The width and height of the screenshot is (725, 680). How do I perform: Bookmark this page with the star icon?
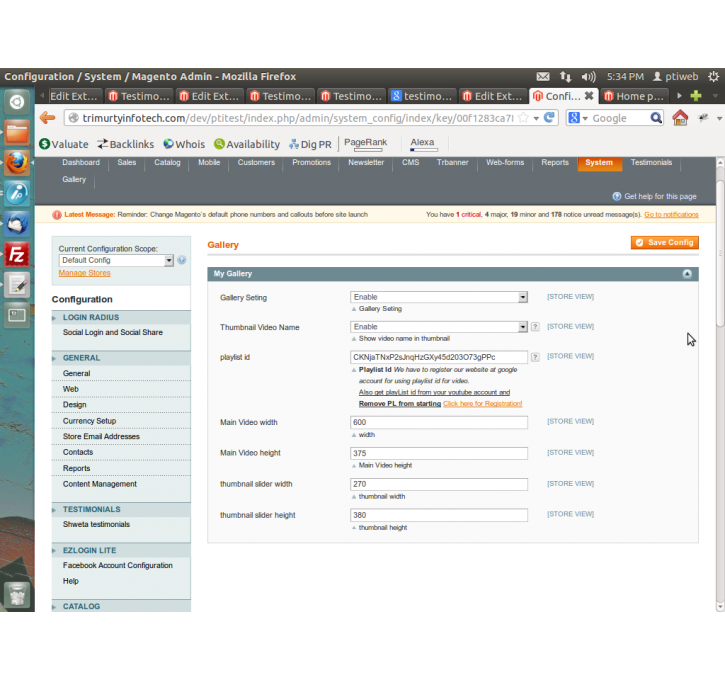523,118
